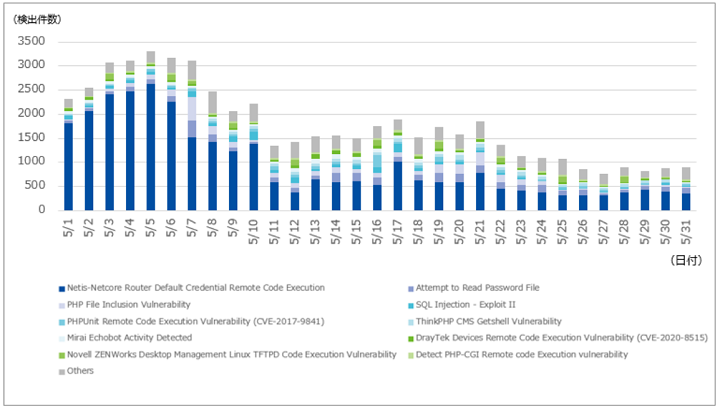This screenshot has height=409, width=720.
Task: Click the gray Others segment on 5/25
Action: coord(562,168)
